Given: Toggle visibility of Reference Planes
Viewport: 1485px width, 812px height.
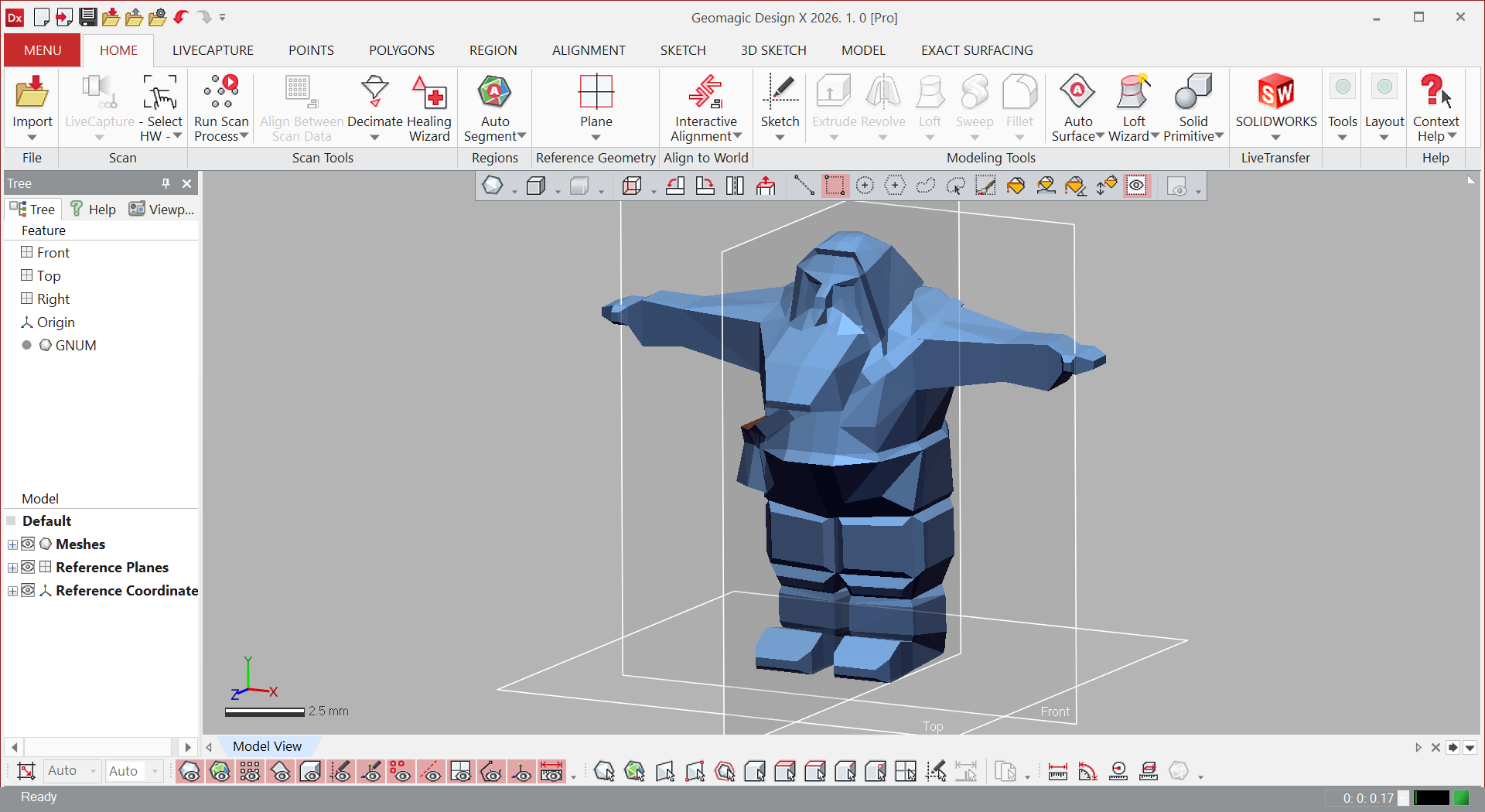Looking at the screenshot, I should [x=28, y=567].
